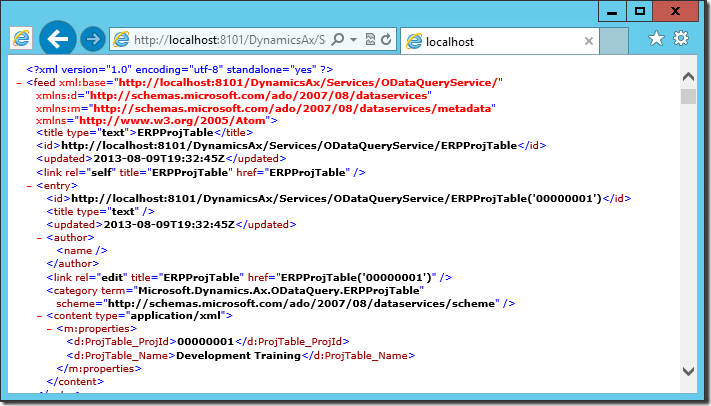Open a new tab with the blank tab button

[614, 41]
